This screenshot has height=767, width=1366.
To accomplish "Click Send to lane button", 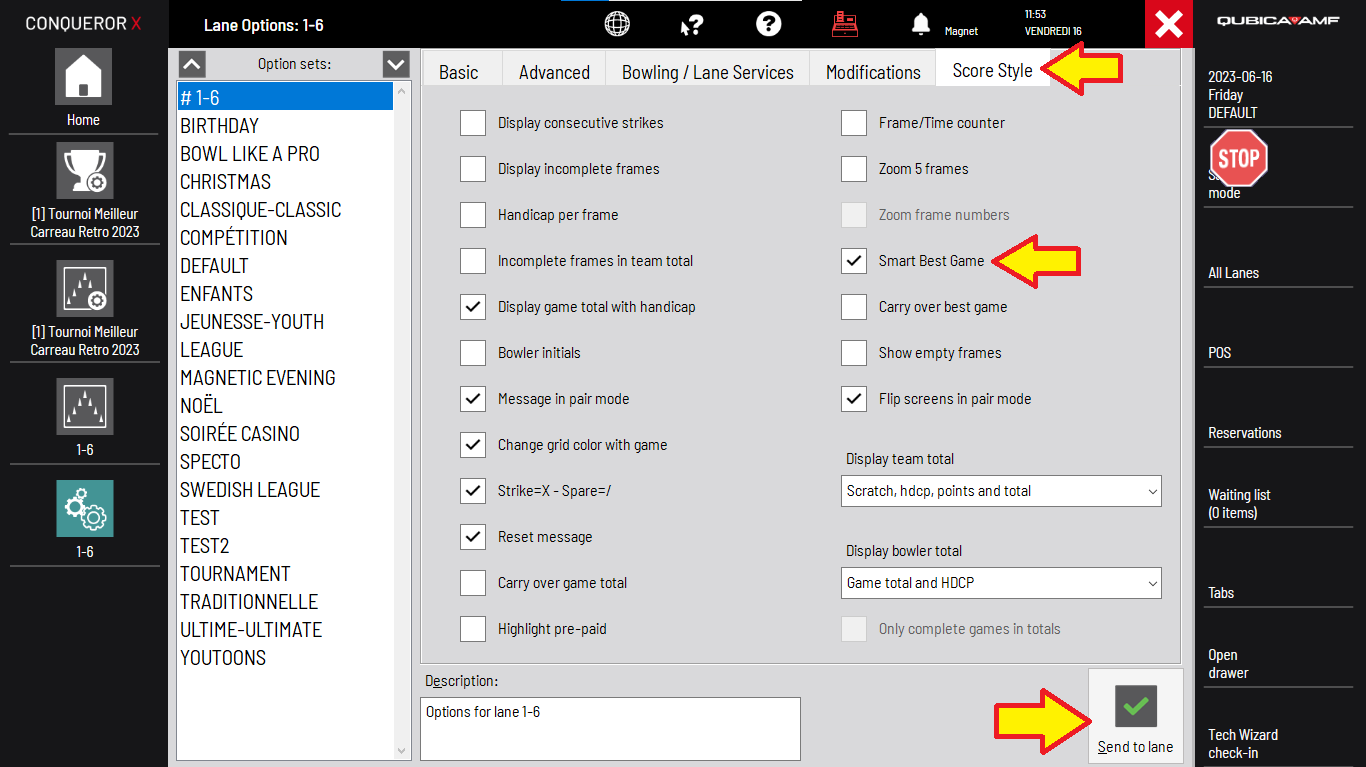I will click(x=1135, y=717).
